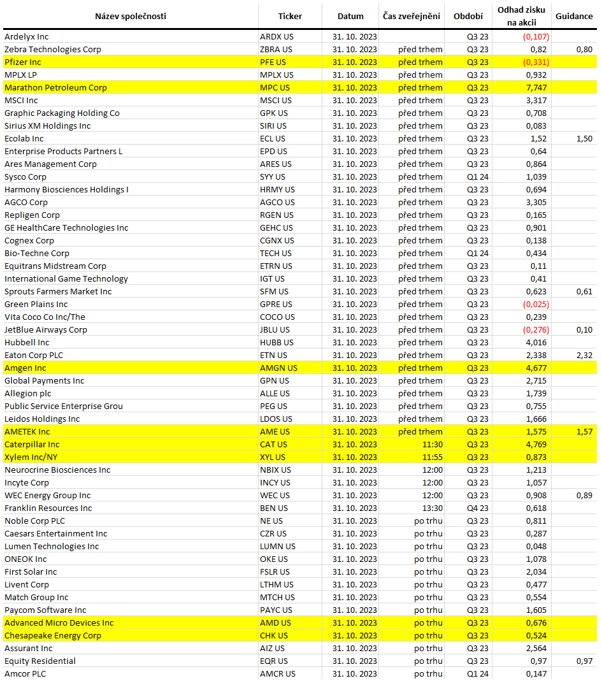602x683 pixels.
Task: Click the 'Ticker' column header
Action: [290, 16]
